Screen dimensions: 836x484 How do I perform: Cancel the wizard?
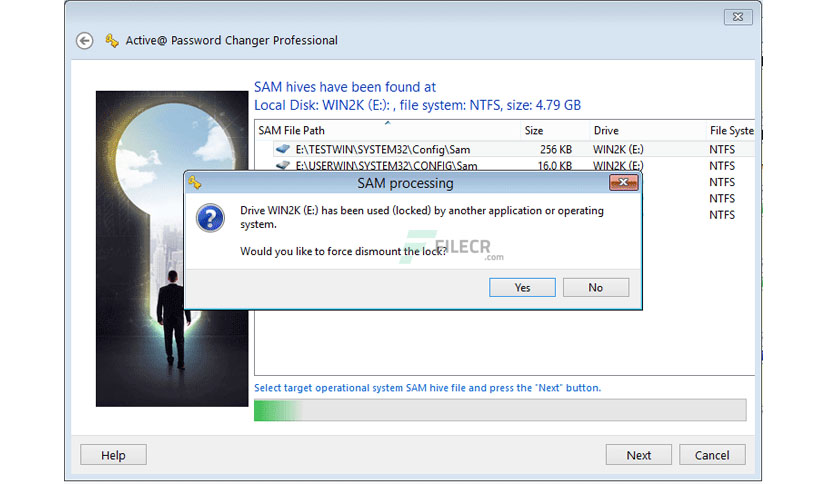pos(712,455)
